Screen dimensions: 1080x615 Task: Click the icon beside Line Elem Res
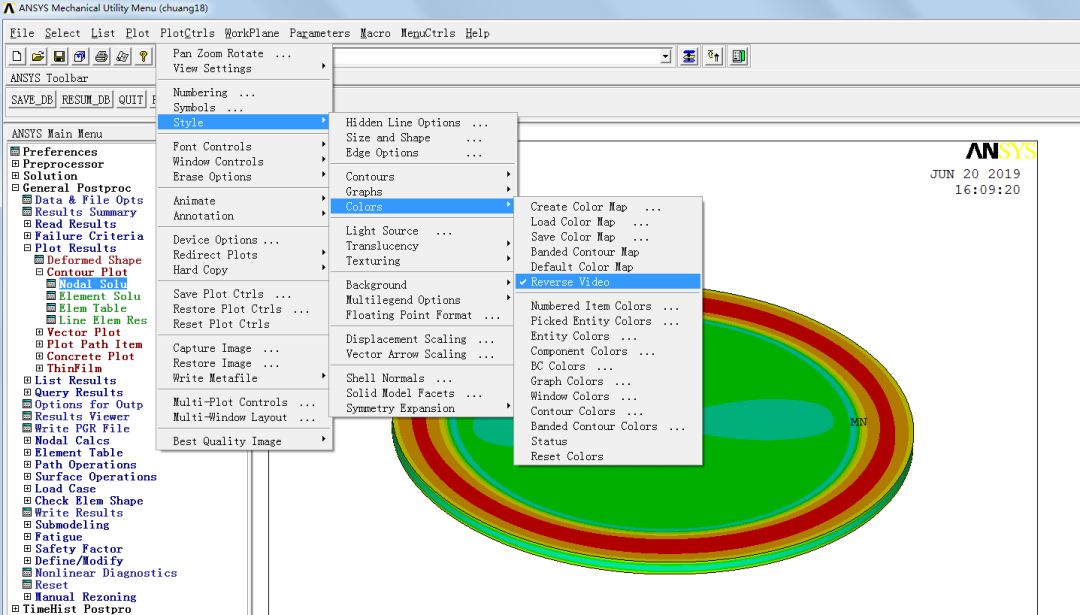[x=52, y=320]
